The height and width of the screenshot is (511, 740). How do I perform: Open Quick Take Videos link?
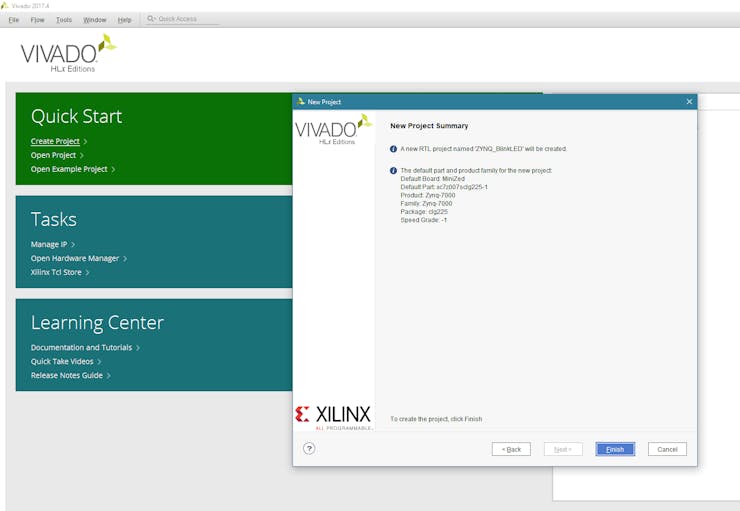(62, 361)
